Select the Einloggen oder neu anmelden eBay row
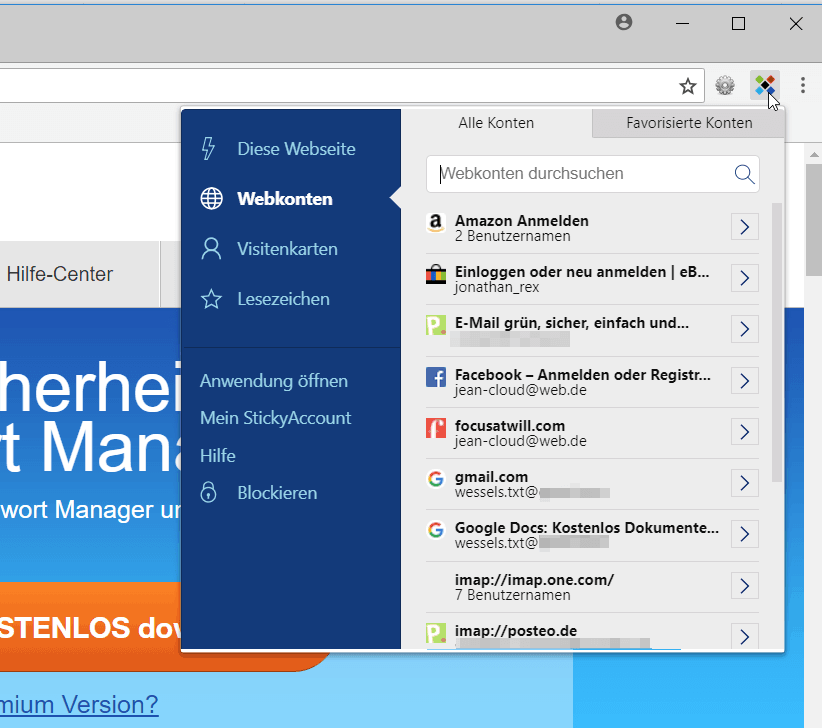Viewport: 822px width, 728px height. pyautogui.click(x=592, y=279)
